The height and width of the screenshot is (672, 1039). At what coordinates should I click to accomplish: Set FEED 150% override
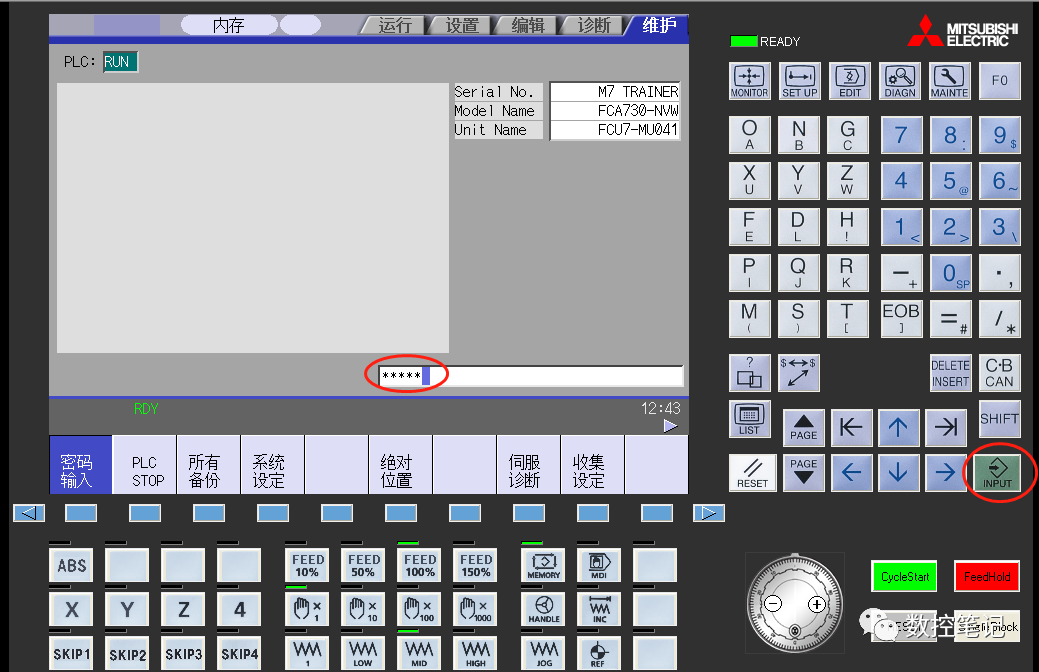coord(476,565)
